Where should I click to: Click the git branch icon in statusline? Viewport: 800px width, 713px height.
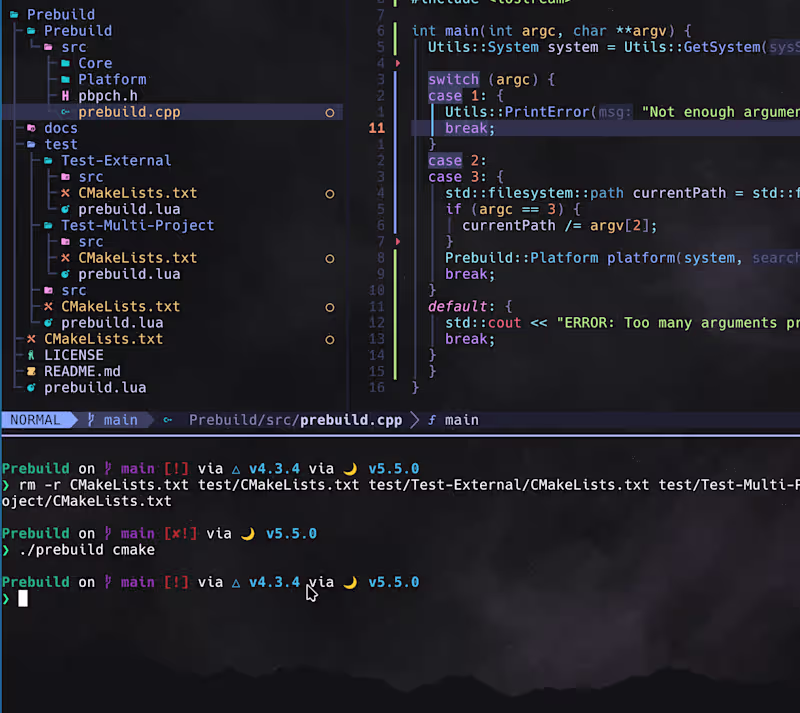91,420
